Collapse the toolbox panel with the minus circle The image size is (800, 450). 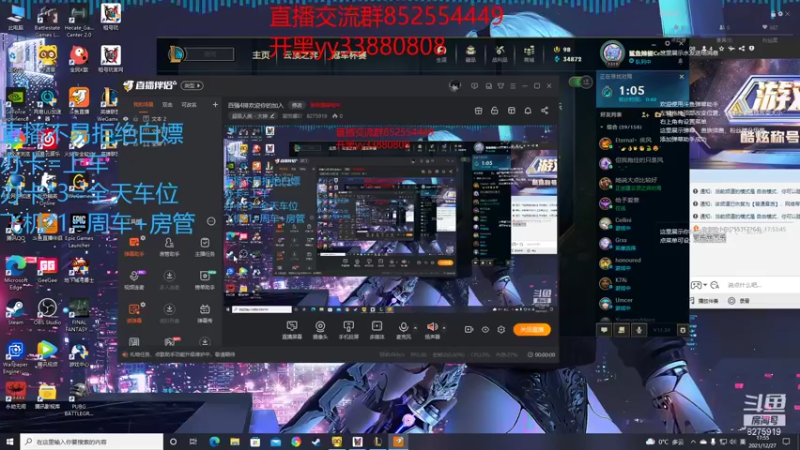(211, 221)
